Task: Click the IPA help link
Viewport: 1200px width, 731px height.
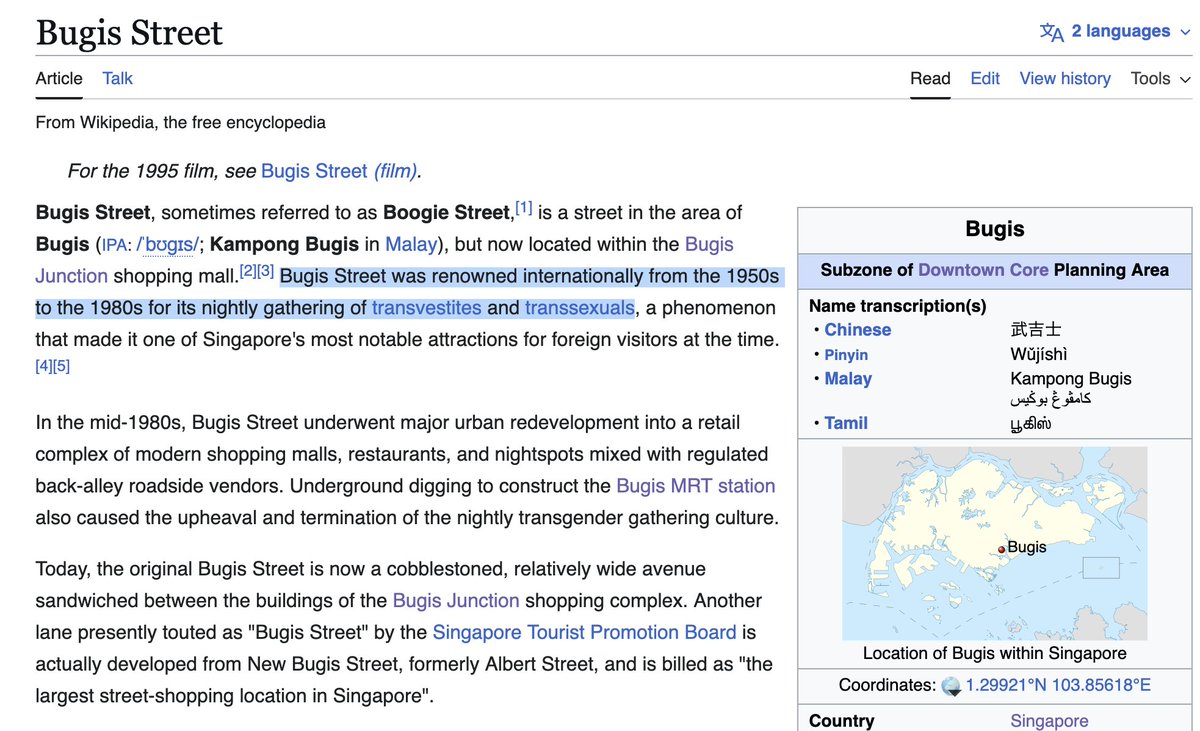Action: [114, 245]
